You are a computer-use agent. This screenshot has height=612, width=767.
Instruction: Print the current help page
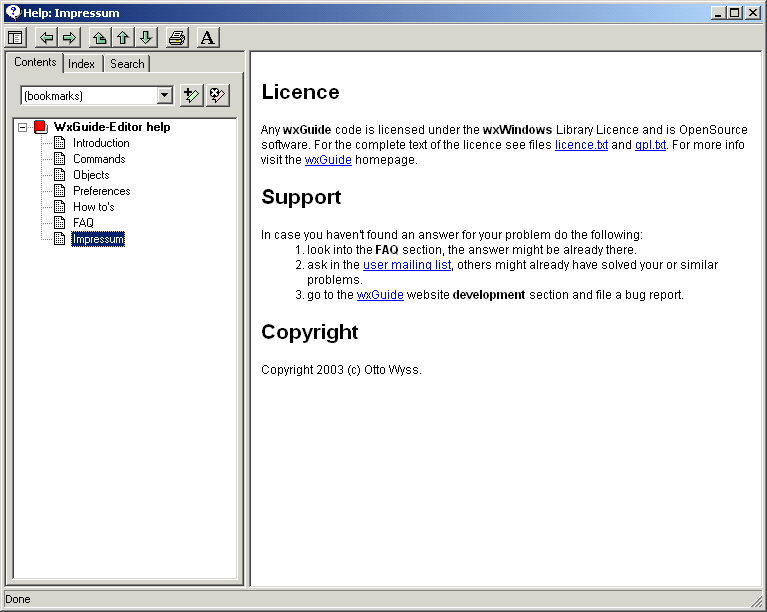tap(177, 38)
